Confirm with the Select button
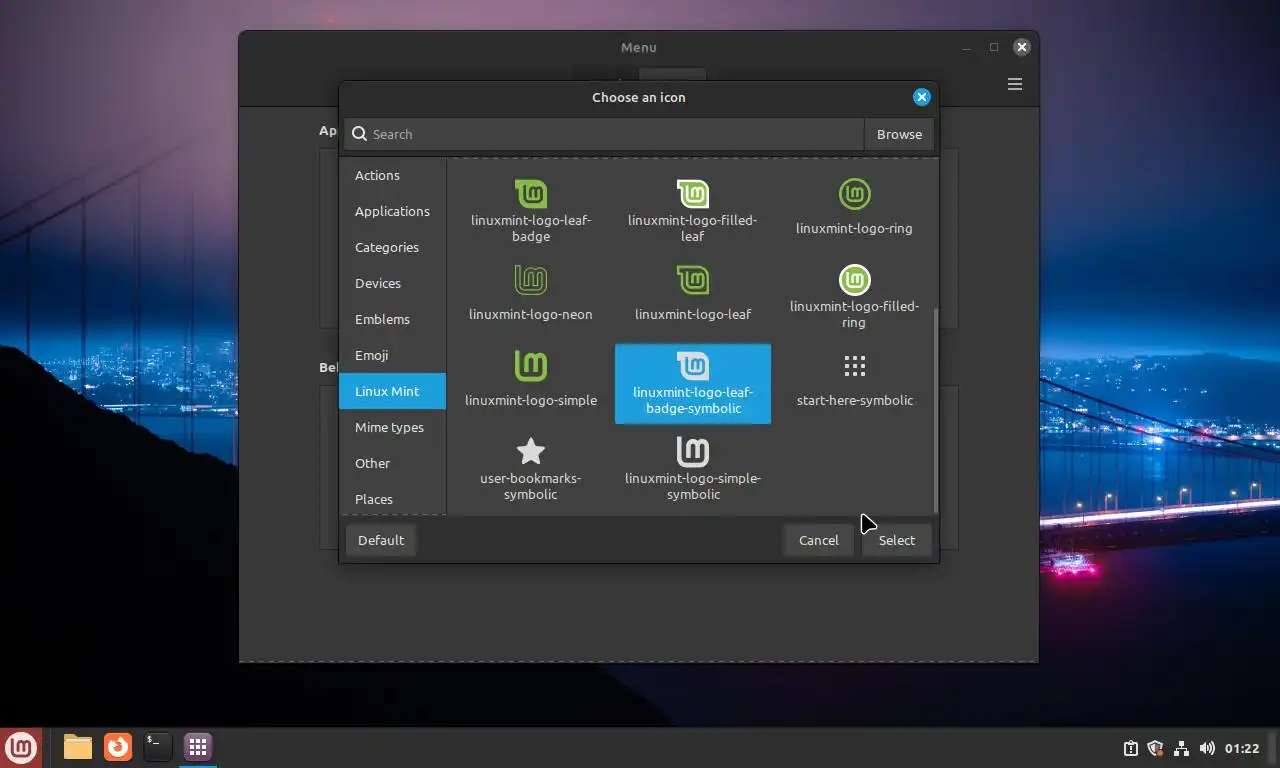Image resolution: width=1280 pixels, height=768 pixels. click(896, 540)
